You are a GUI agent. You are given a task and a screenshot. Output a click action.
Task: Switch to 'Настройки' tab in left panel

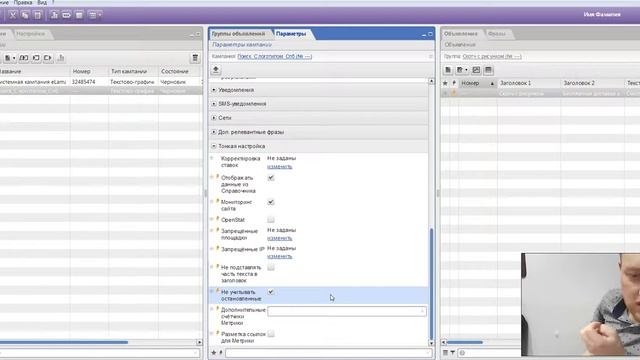pyautogui.click(x=31, y=34)
